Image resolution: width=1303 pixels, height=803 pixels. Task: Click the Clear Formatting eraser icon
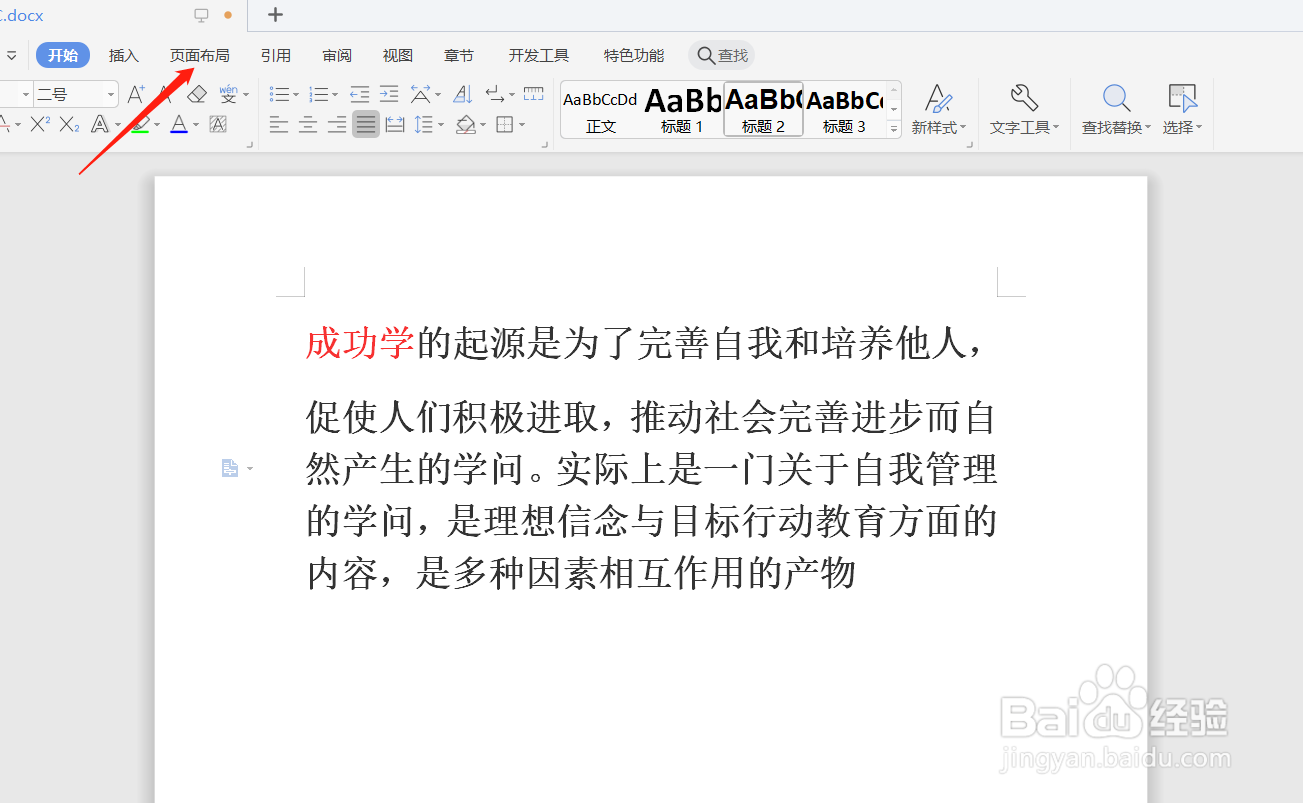coord(196,93)
